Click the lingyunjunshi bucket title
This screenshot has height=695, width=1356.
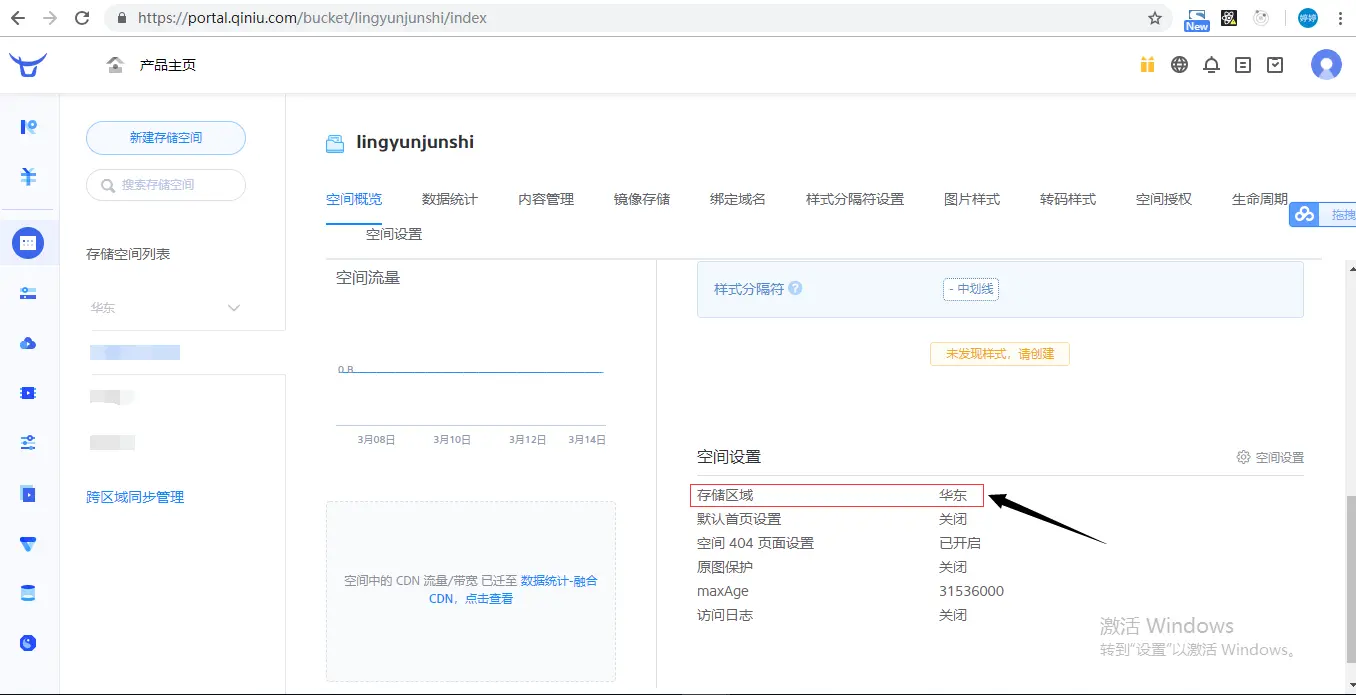415,142
